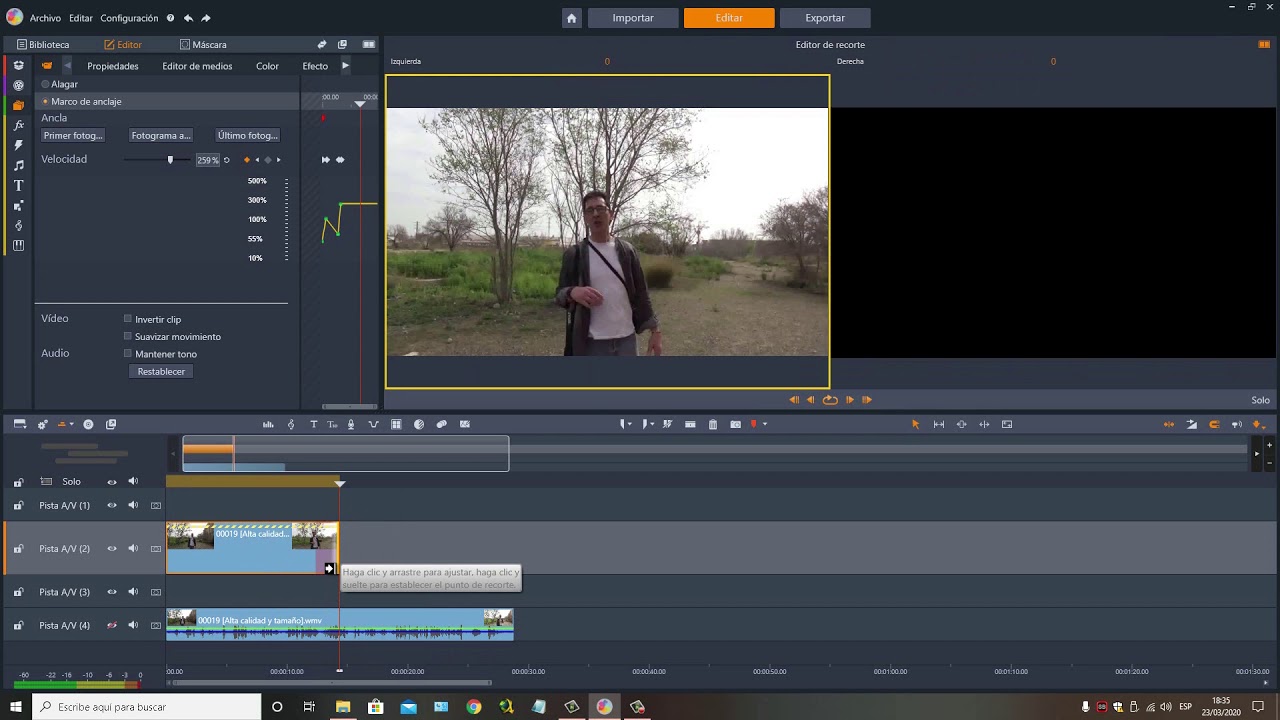Open the Color tab
Viewport: 1280px width, 720px height.
click(x=267, y=66)
